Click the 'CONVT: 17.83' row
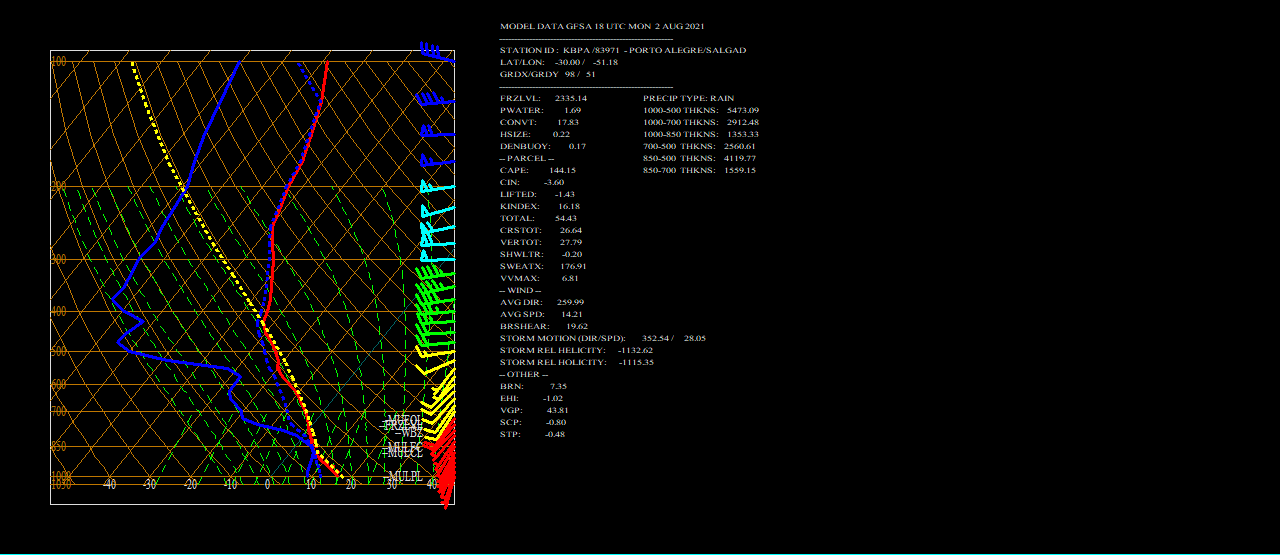Image resolution: width=1280 pixels, height=555 pixels. tap(539, 122)
